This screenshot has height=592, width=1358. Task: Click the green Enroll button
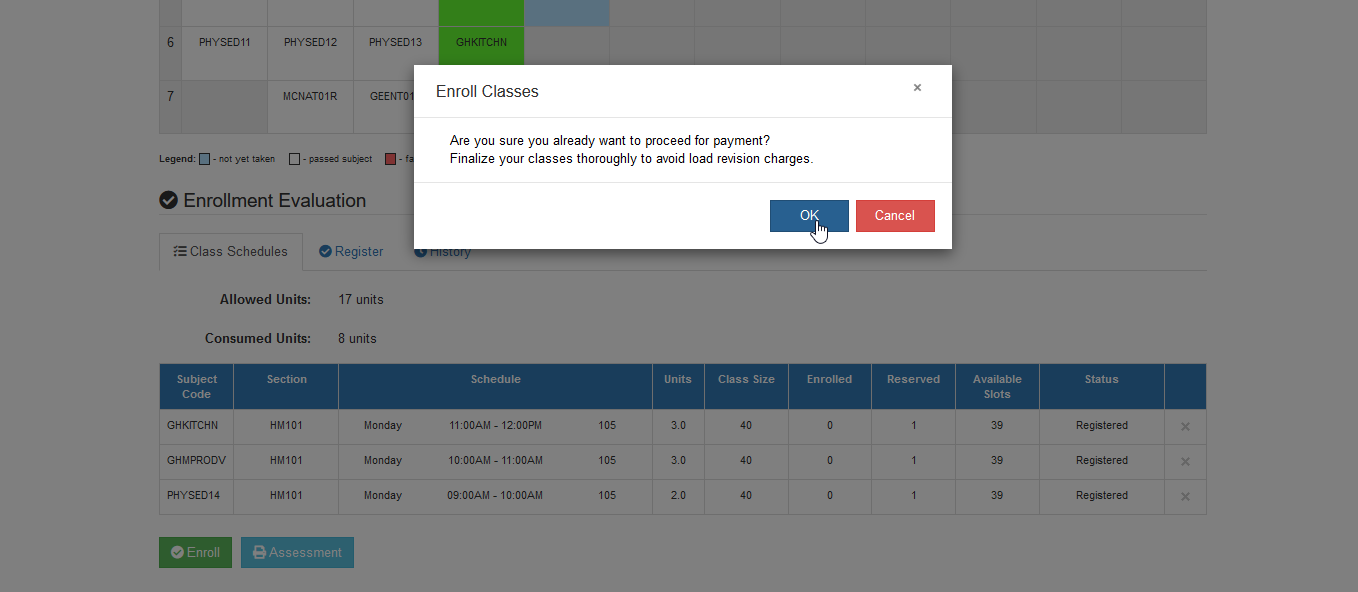(195, 552)
